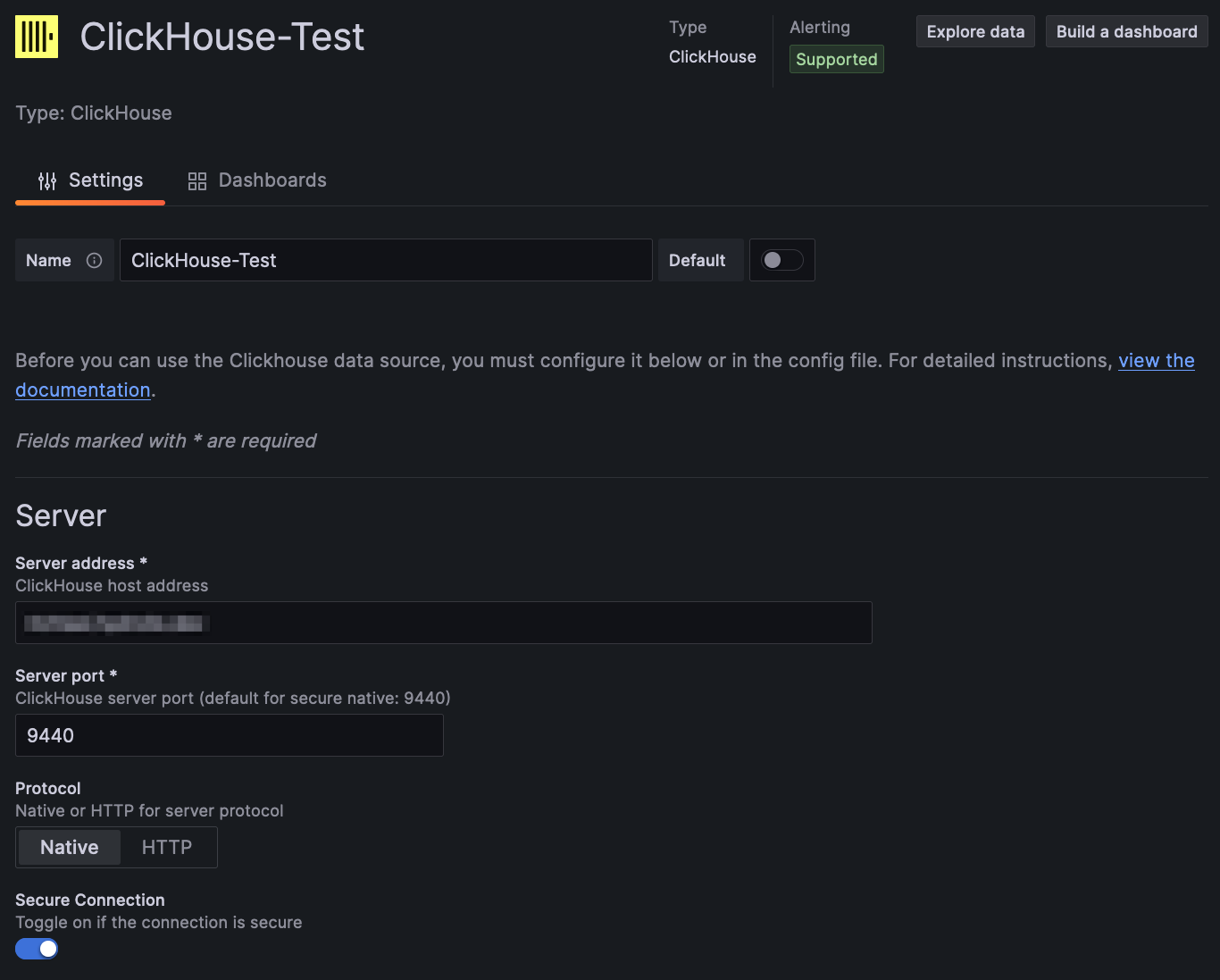Toggle the Default data source switch
1220x980 pixels.
(x=781, y=260)
